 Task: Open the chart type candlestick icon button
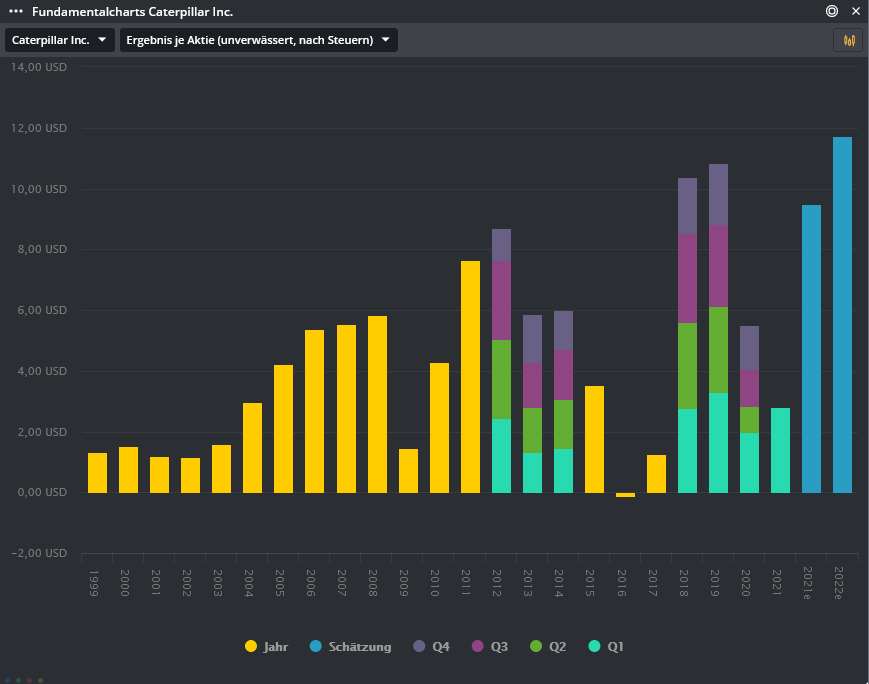point(848,40)
